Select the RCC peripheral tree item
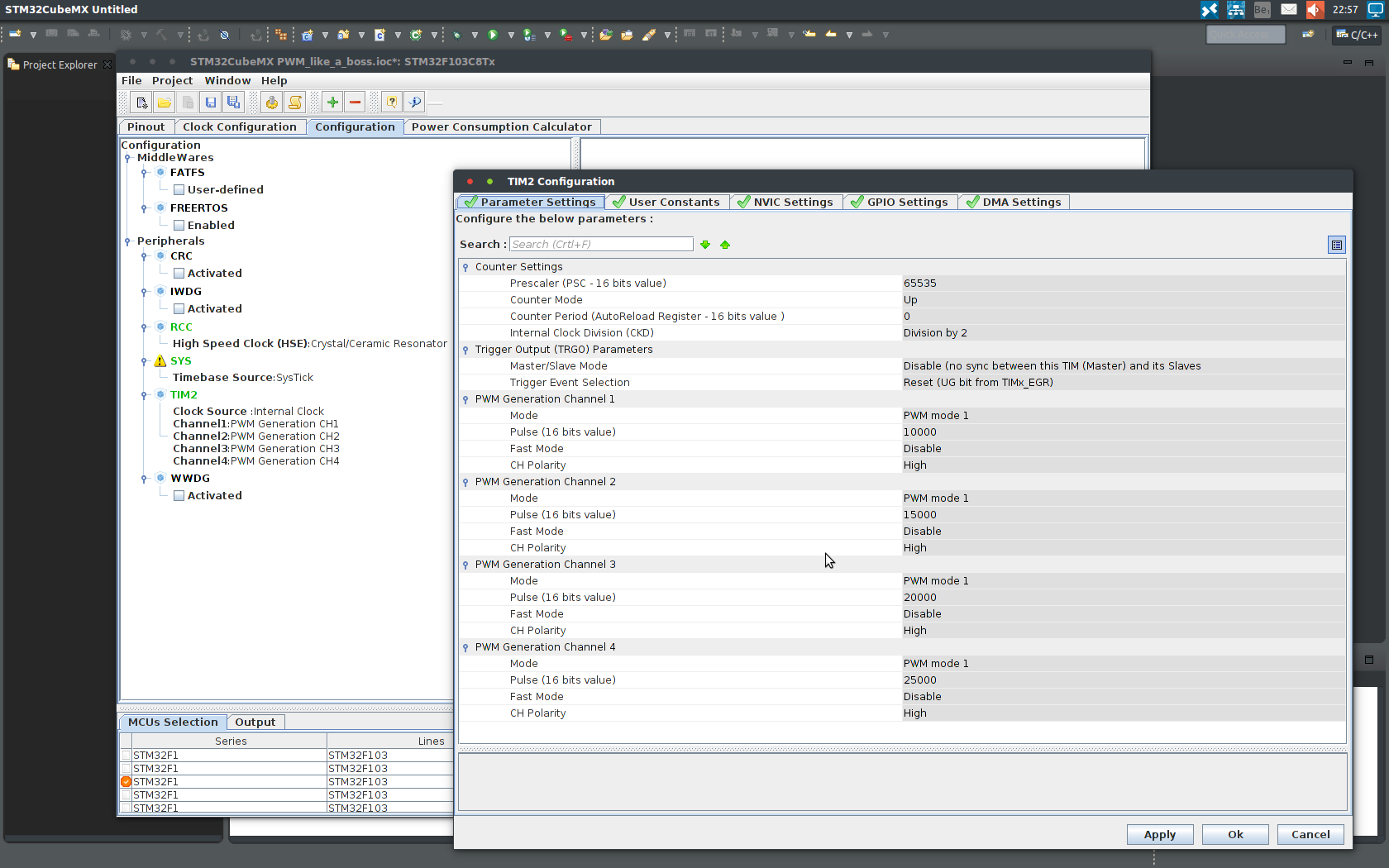Viewport: 1389px width, 868px height. coord(181,327)
